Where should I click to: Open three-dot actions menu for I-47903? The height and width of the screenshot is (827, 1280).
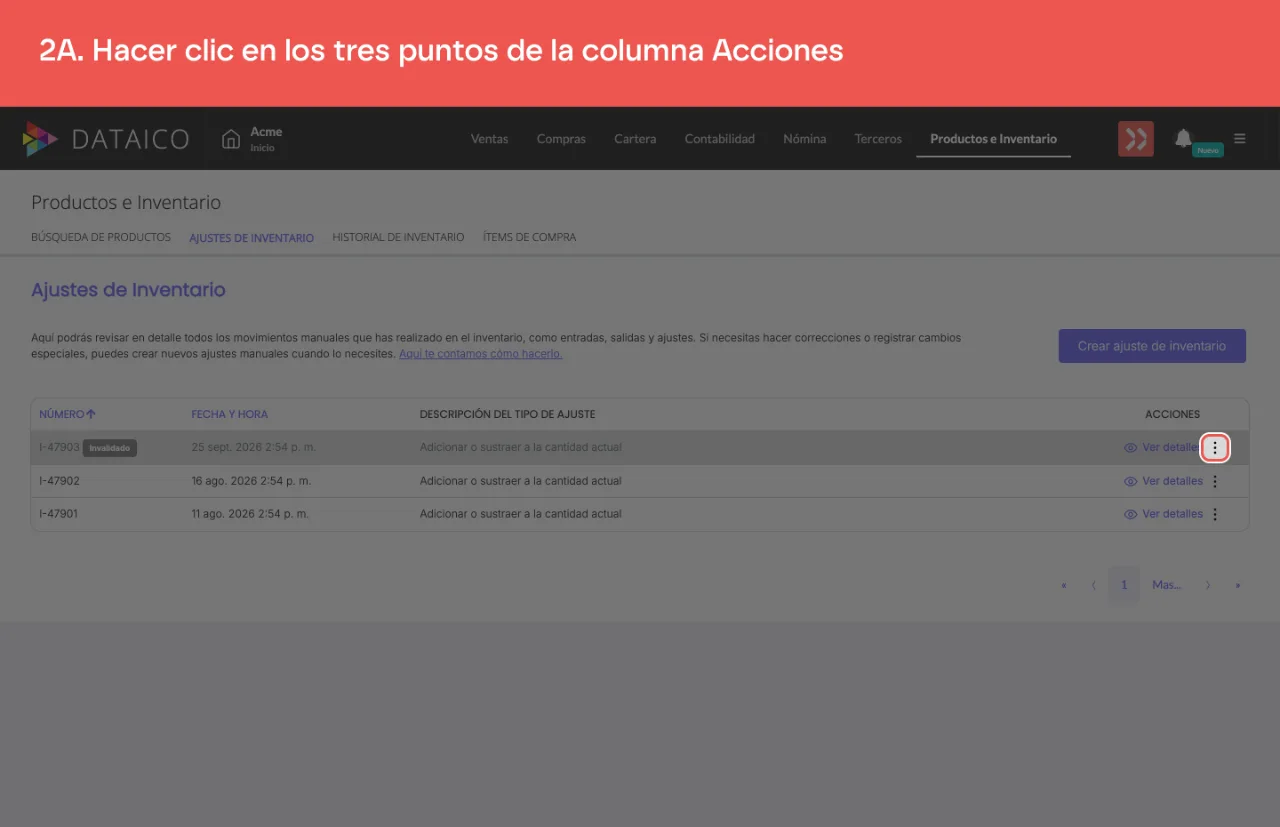pos(1215,448)
